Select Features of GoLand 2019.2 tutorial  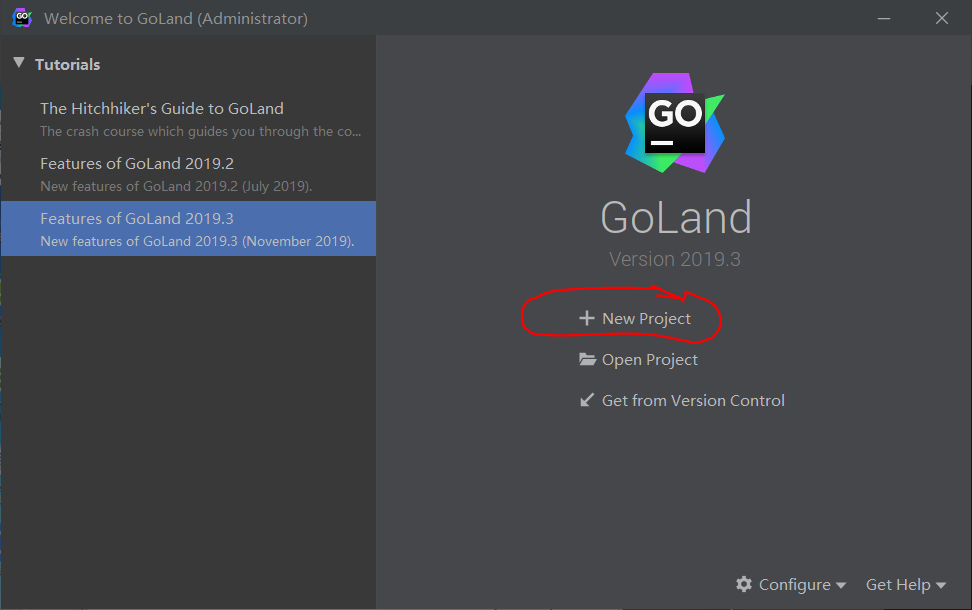point(188,174)
